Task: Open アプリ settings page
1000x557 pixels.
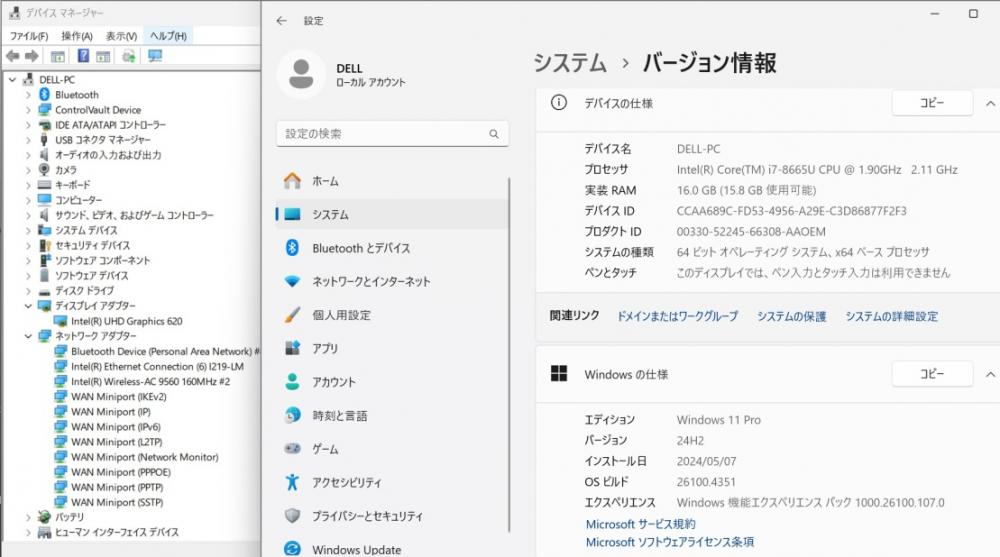Action: [392, 348]
